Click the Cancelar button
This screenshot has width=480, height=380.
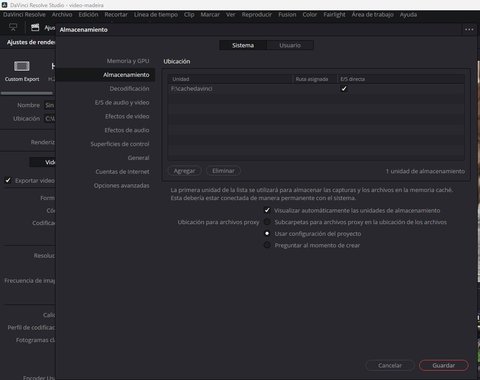click(390, 365)
